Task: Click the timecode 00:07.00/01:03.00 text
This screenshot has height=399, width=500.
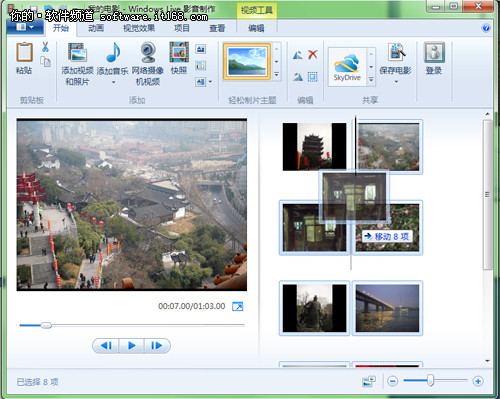Action: 192,306
